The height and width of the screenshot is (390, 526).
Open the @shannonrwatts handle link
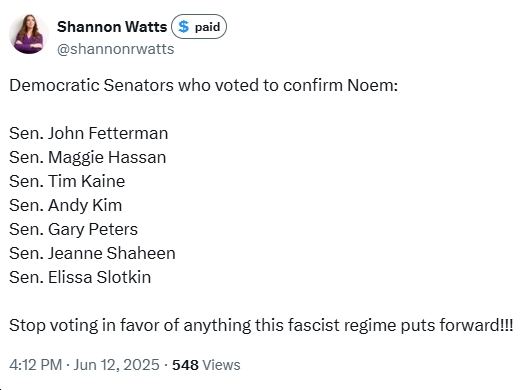tap(115, 49)
